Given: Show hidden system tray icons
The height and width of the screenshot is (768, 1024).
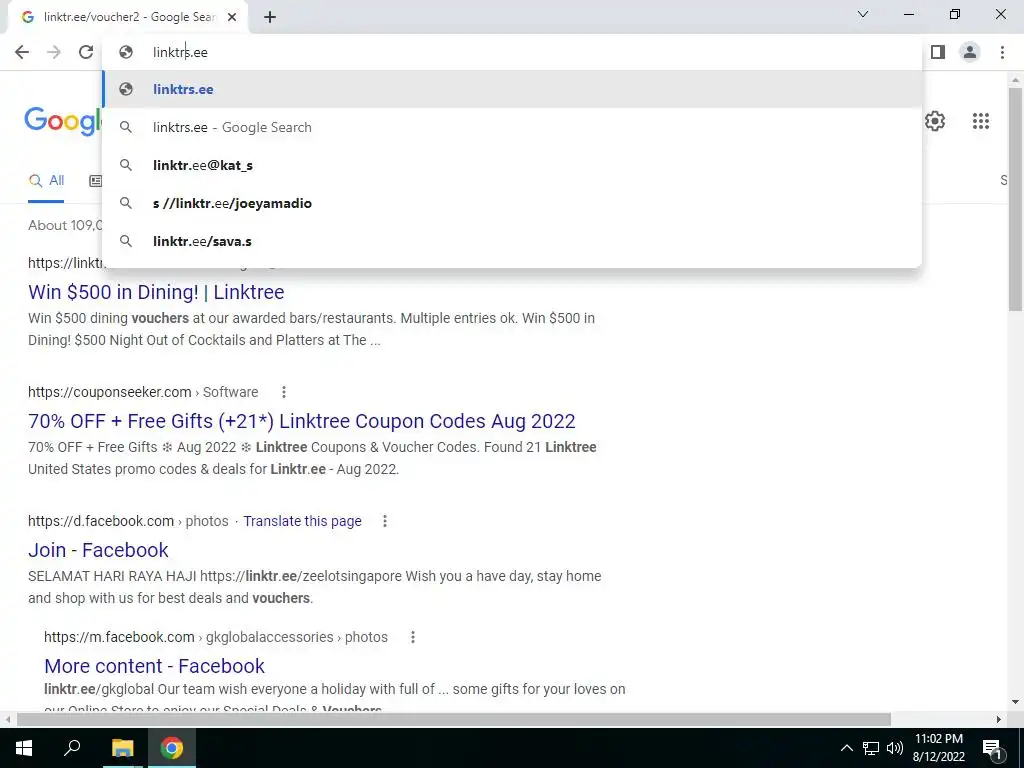Looking at the screenshot, I should [846, 748].
